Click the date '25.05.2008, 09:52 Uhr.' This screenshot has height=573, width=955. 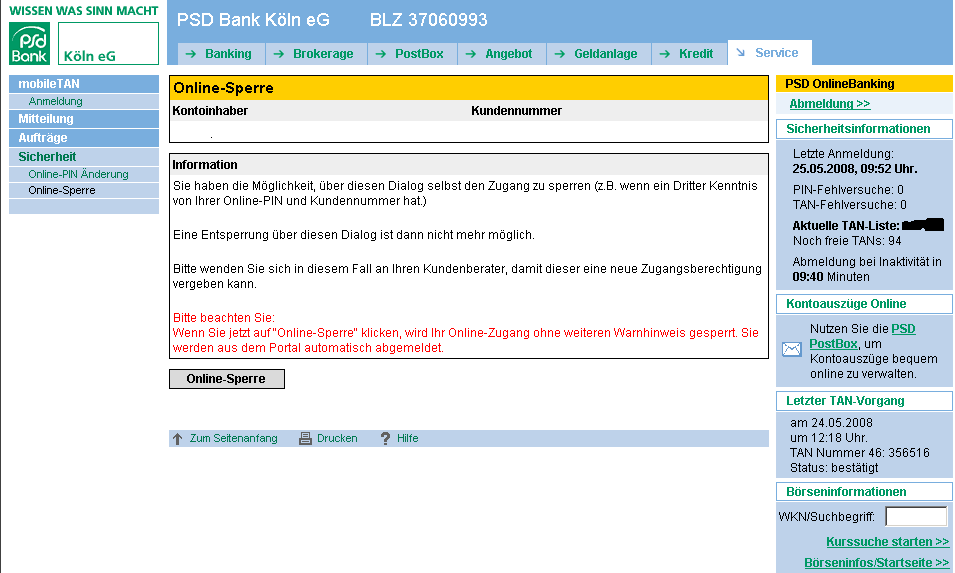[855, 169]
